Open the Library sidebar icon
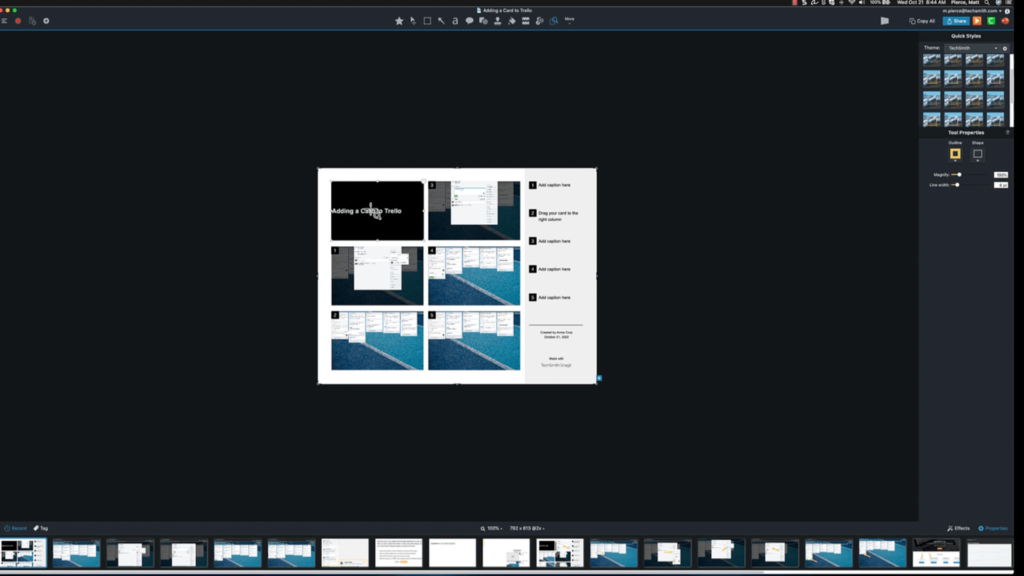1024x576 pixels. (x=5, y=21)
